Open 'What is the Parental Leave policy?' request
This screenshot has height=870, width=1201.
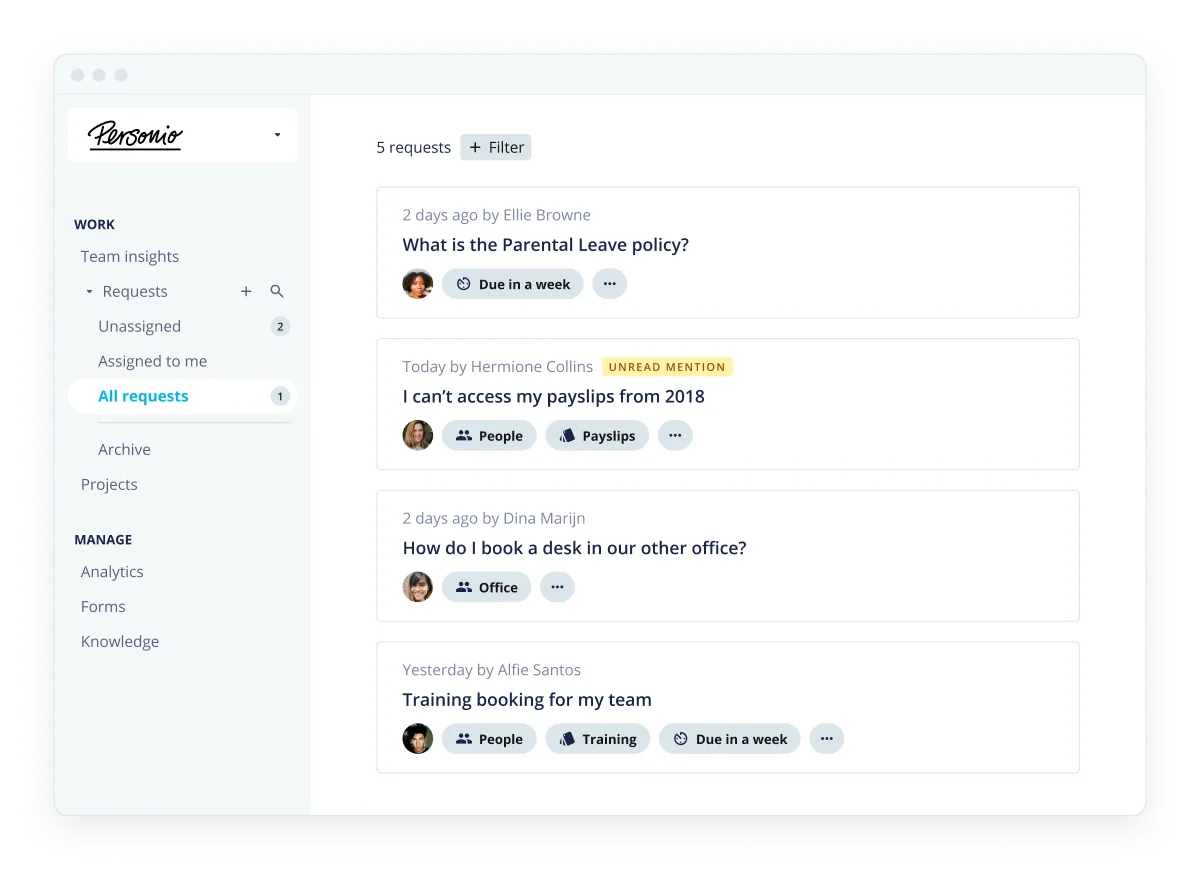[x=545, y=245]
